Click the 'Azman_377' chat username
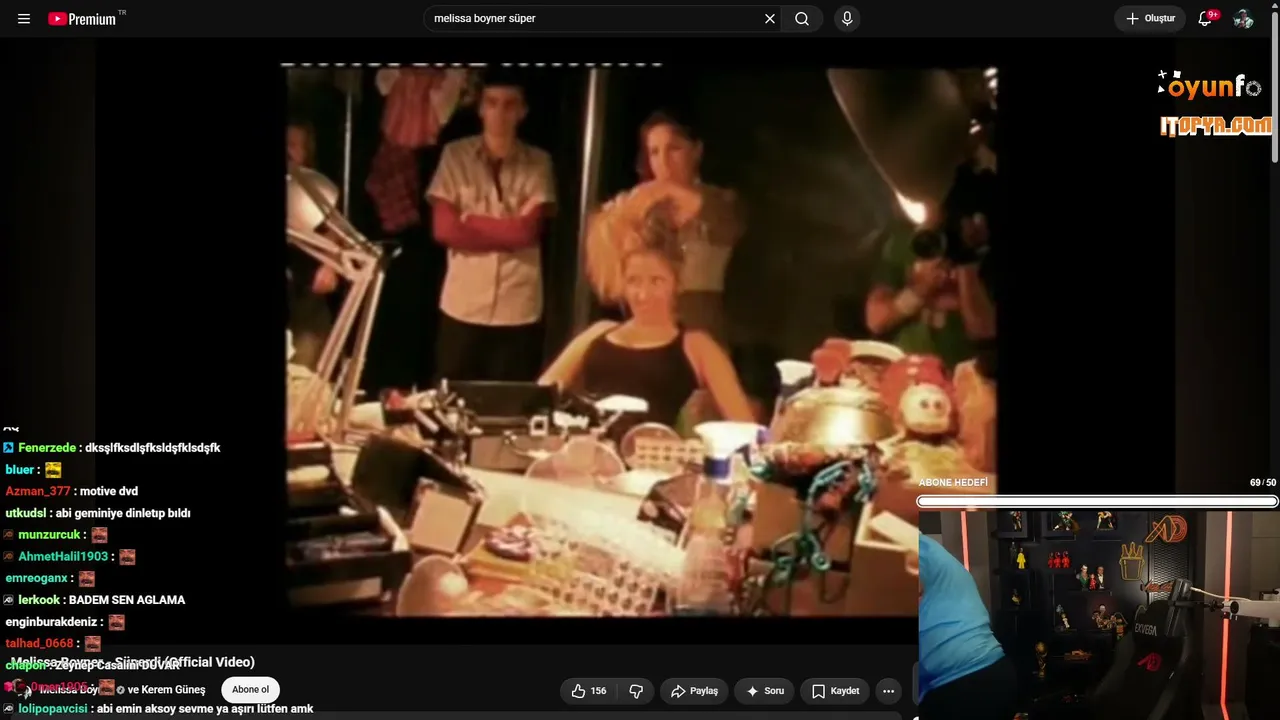The width and height of the screenshot is (1280, 720). [x=38, y=491]
